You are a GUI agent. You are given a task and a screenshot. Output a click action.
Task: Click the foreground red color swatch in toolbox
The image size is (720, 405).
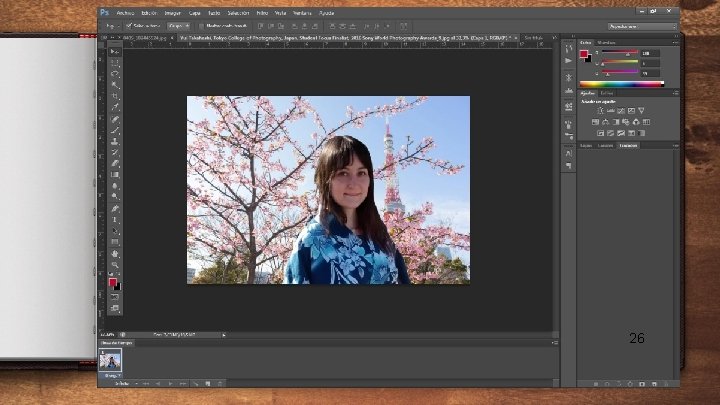pos(112,282)
